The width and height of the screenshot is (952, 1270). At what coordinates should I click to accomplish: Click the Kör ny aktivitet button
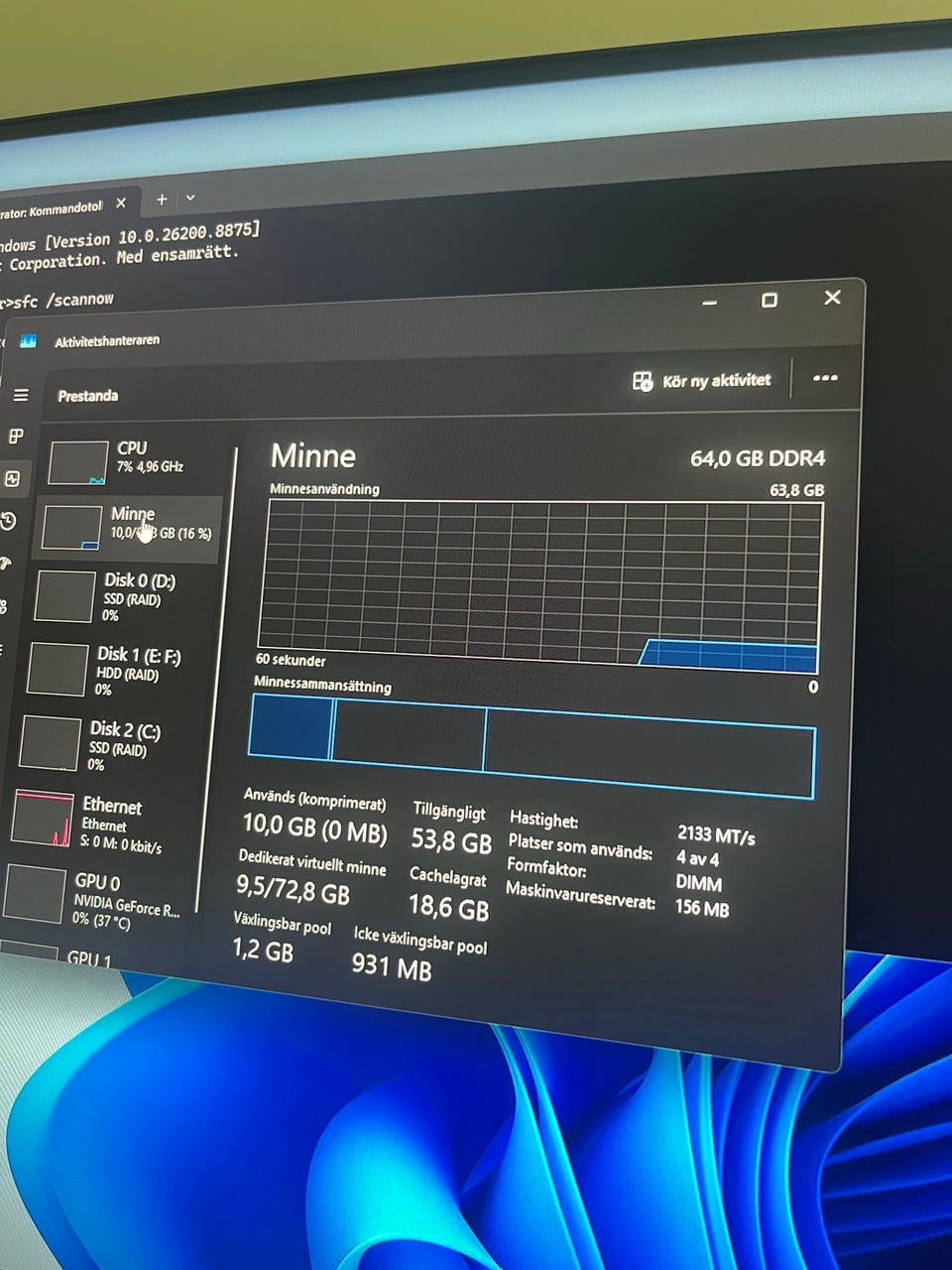coord(701,381)
